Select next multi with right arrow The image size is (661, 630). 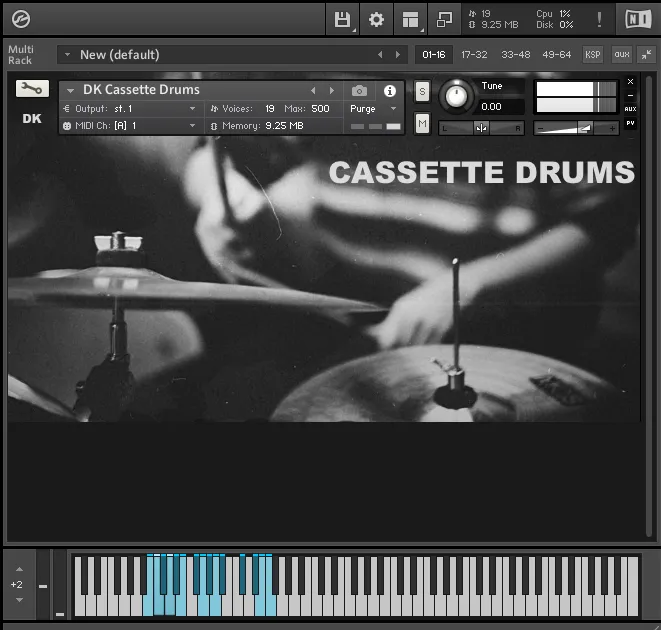[x=398, y=54]
